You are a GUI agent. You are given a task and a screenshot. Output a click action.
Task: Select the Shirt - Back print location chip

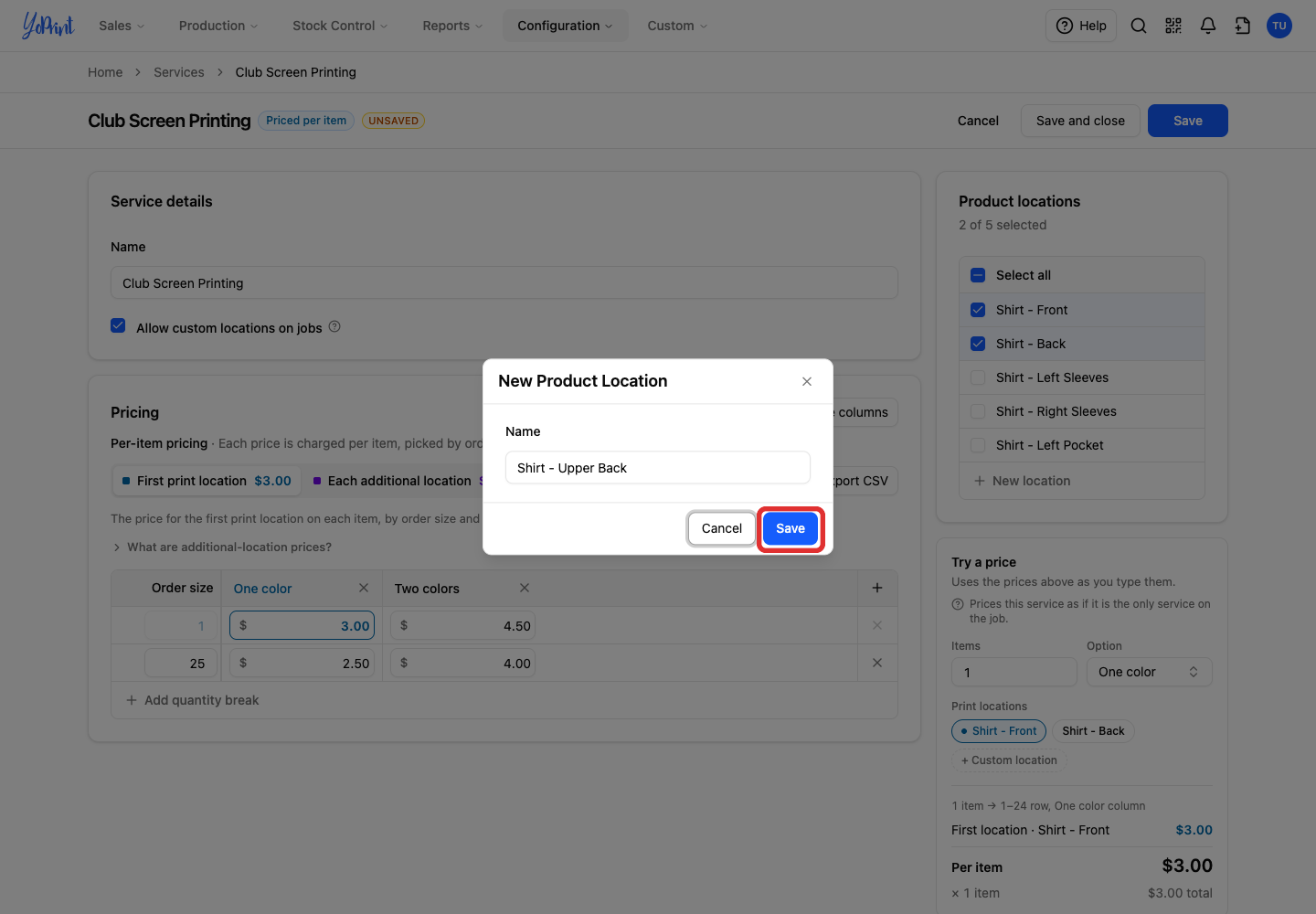pyautogui.click(x=1094, y=731)
